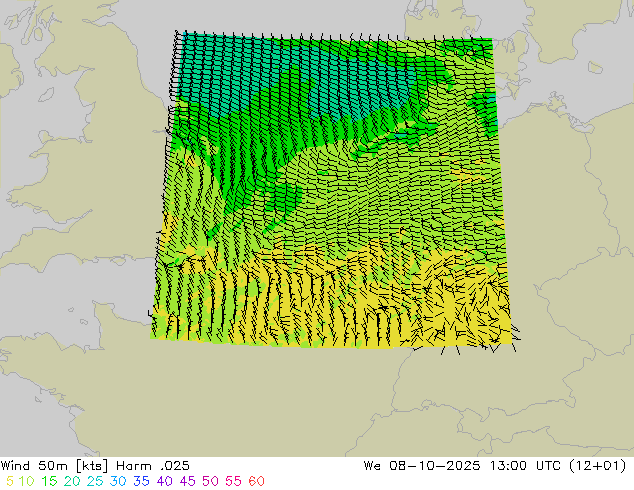Click the purple '40' legend value
Image resolution: width=634 pixels, height=490 pixels.
tap(164, 481)
